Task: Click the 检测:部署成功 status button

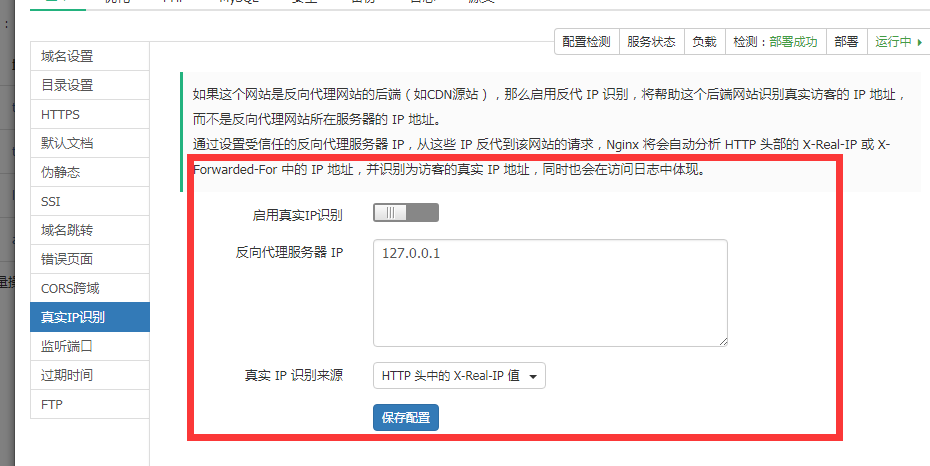Action: [x=775, y=42]
